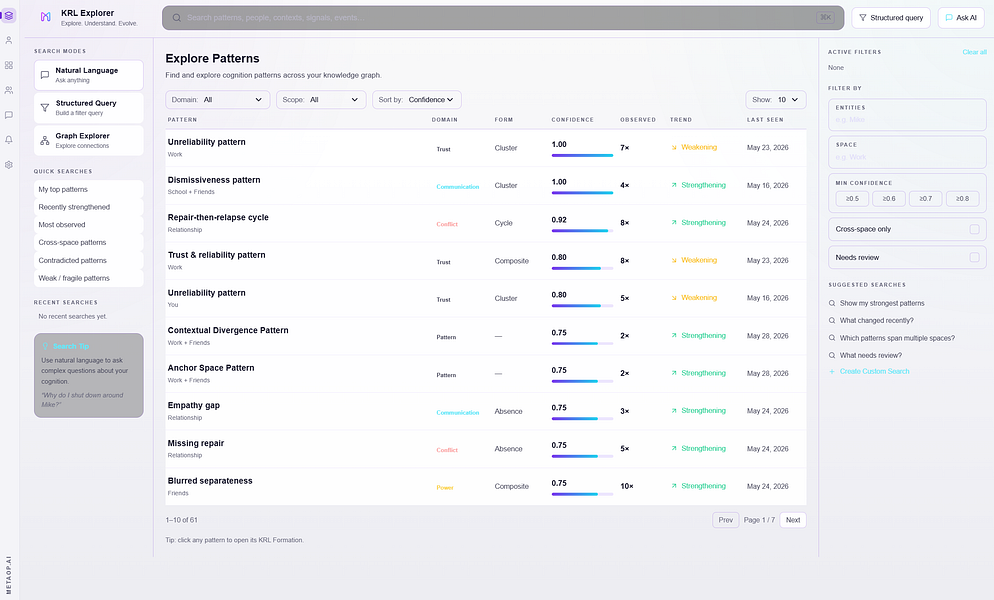Enable the Cross-space only checkbox
This screenshot has width=994, height=600.
[974, 229]
